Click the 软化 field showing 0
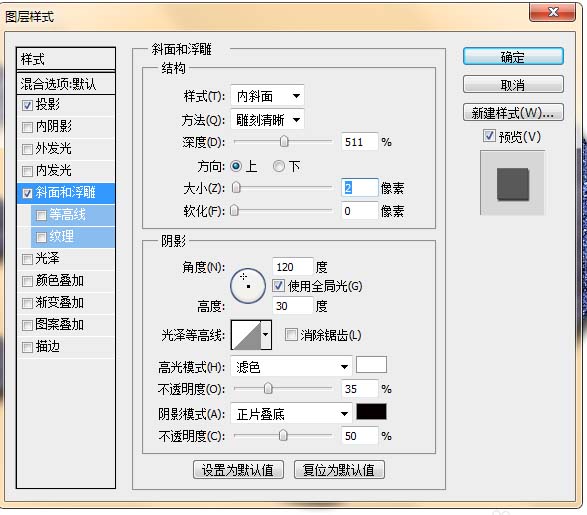587x515 pixels. pyautogui.click(x=359, y=211)
